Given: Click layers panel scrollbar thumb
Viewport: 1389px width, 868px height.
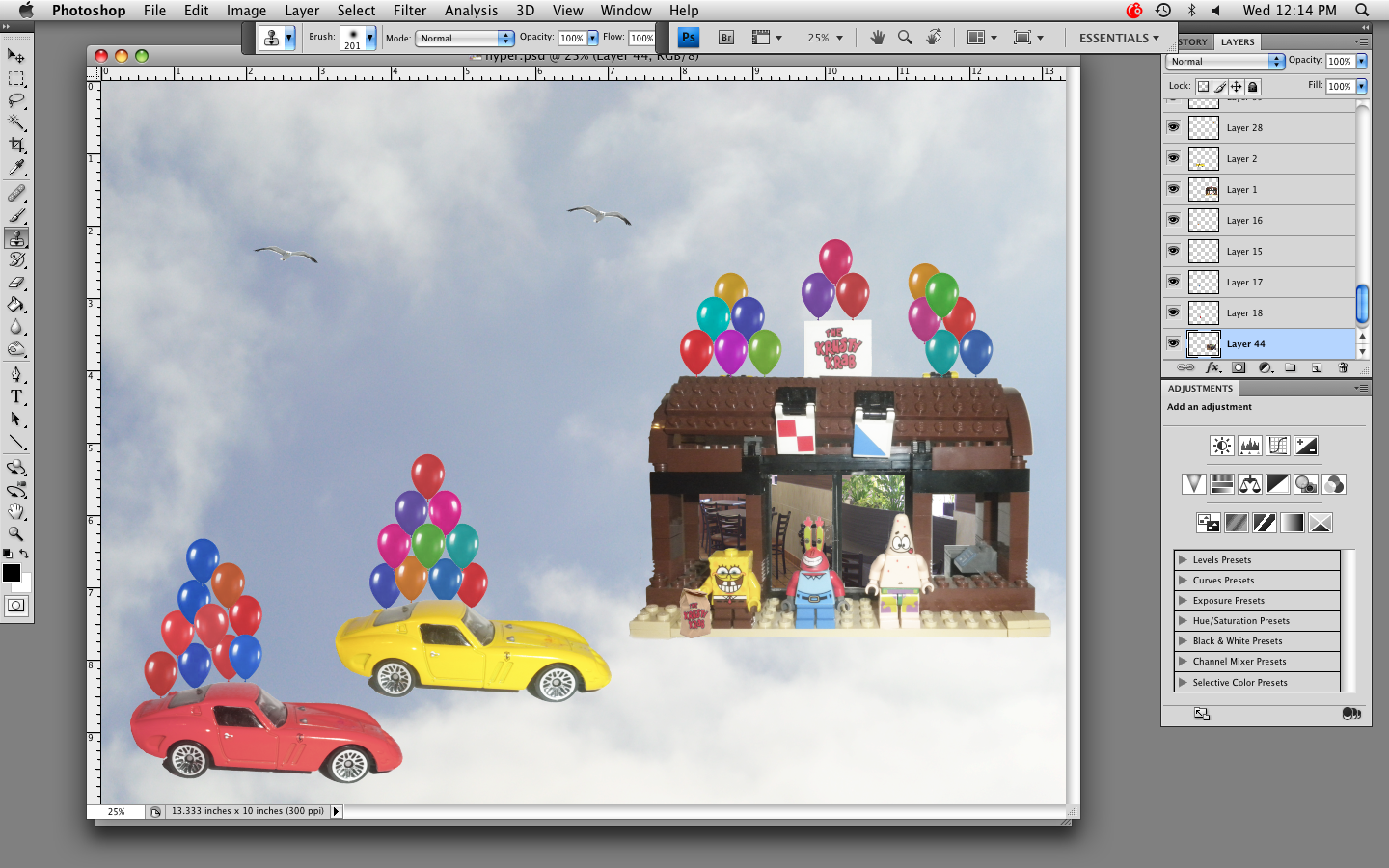Looking at the screenshot, I should (x=1362, y=303).
